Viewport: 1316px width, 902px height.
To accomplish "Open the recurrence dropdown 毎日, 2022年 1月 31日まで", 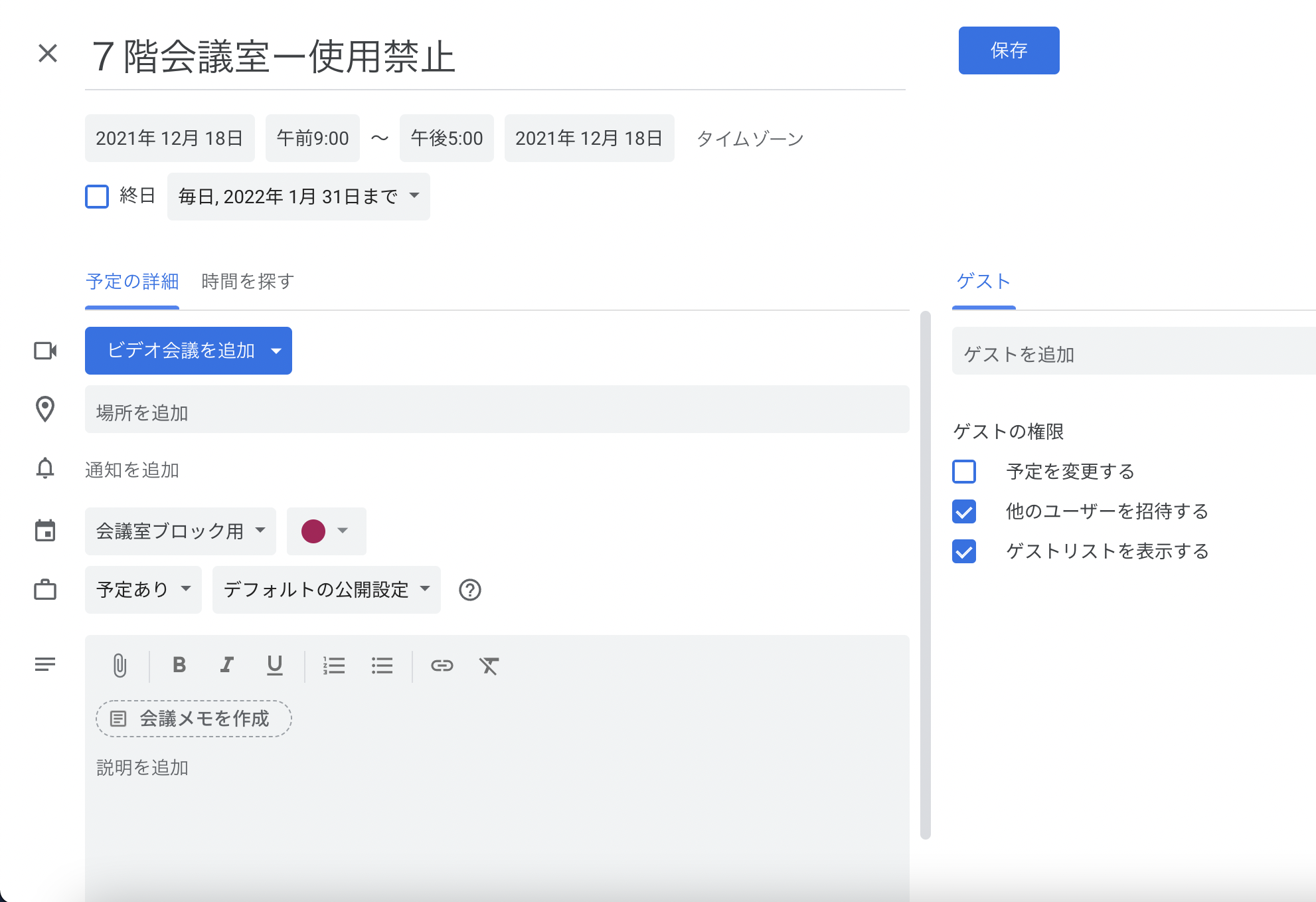I will [x=299, y=197].
